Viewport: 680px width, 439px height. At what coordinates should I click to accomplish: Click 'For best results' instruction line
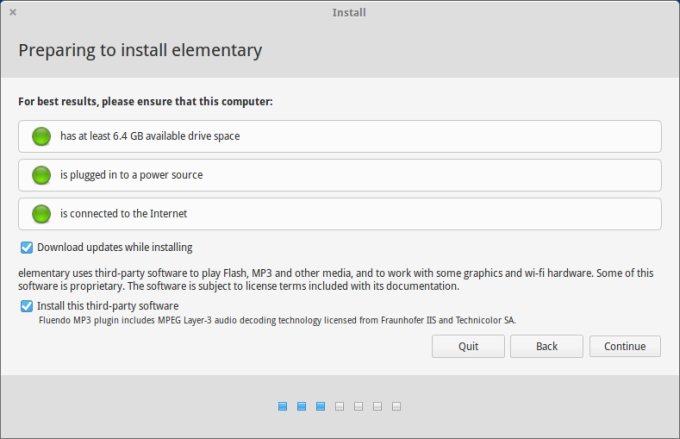[x=145, y=102]
